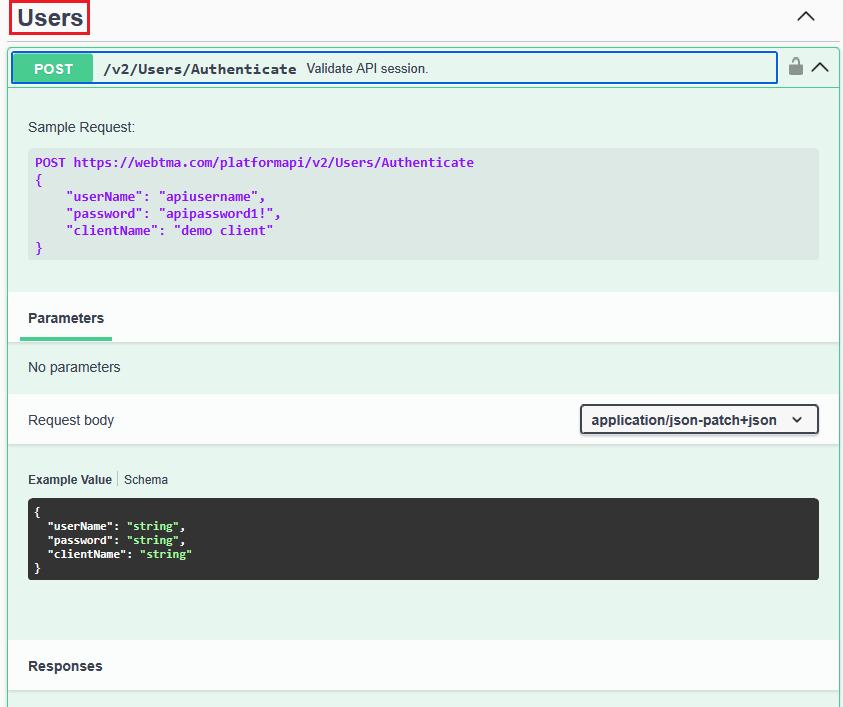Image resolution: width=843 pixels, height=707 pixels.
Task: Click the 'No parameters' text
Action: pos(74,367)
